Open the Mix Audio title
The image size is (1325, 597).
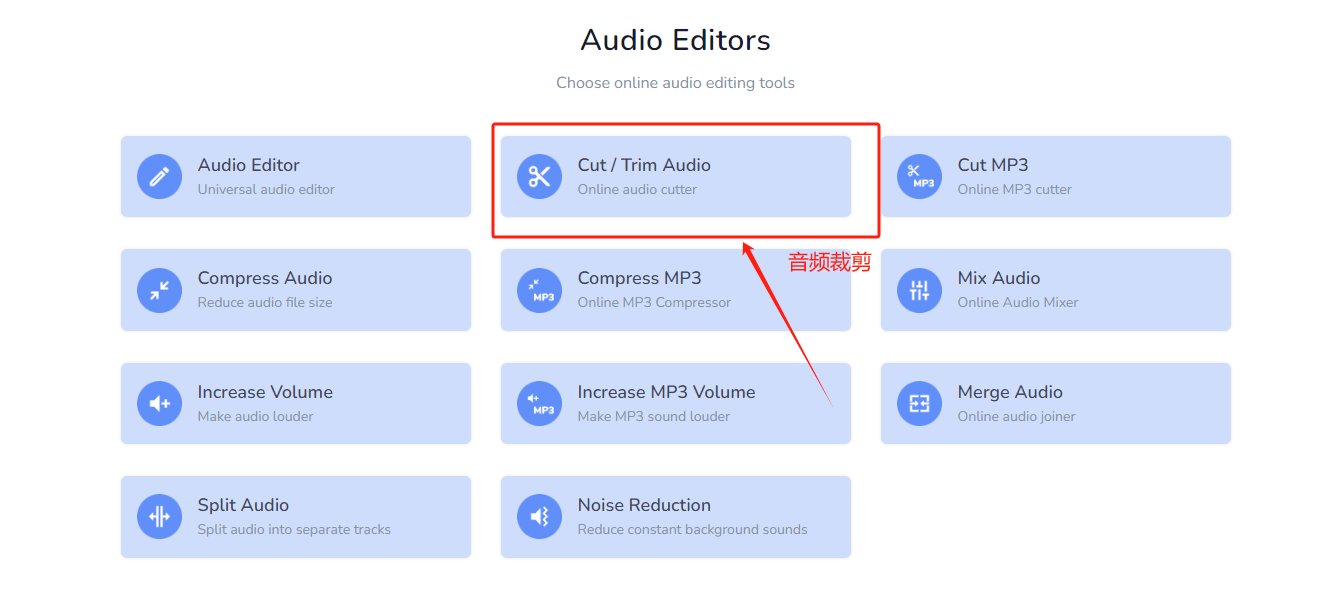click(999, 278)
